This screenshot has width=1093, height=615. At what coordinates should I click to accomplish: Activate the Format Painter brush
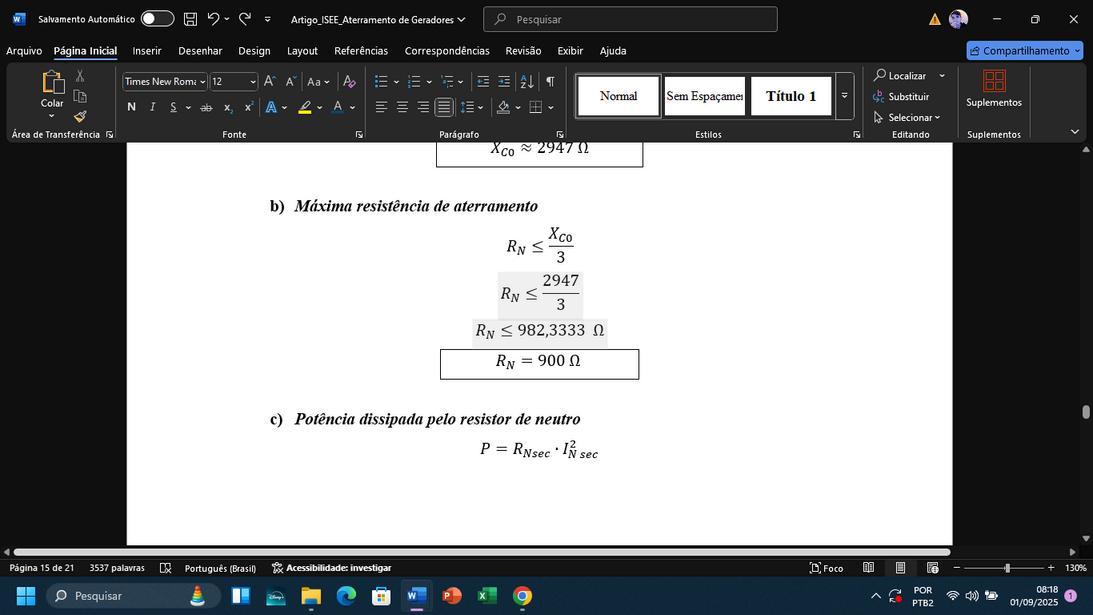pyautogui.click(x=80, y=116)
